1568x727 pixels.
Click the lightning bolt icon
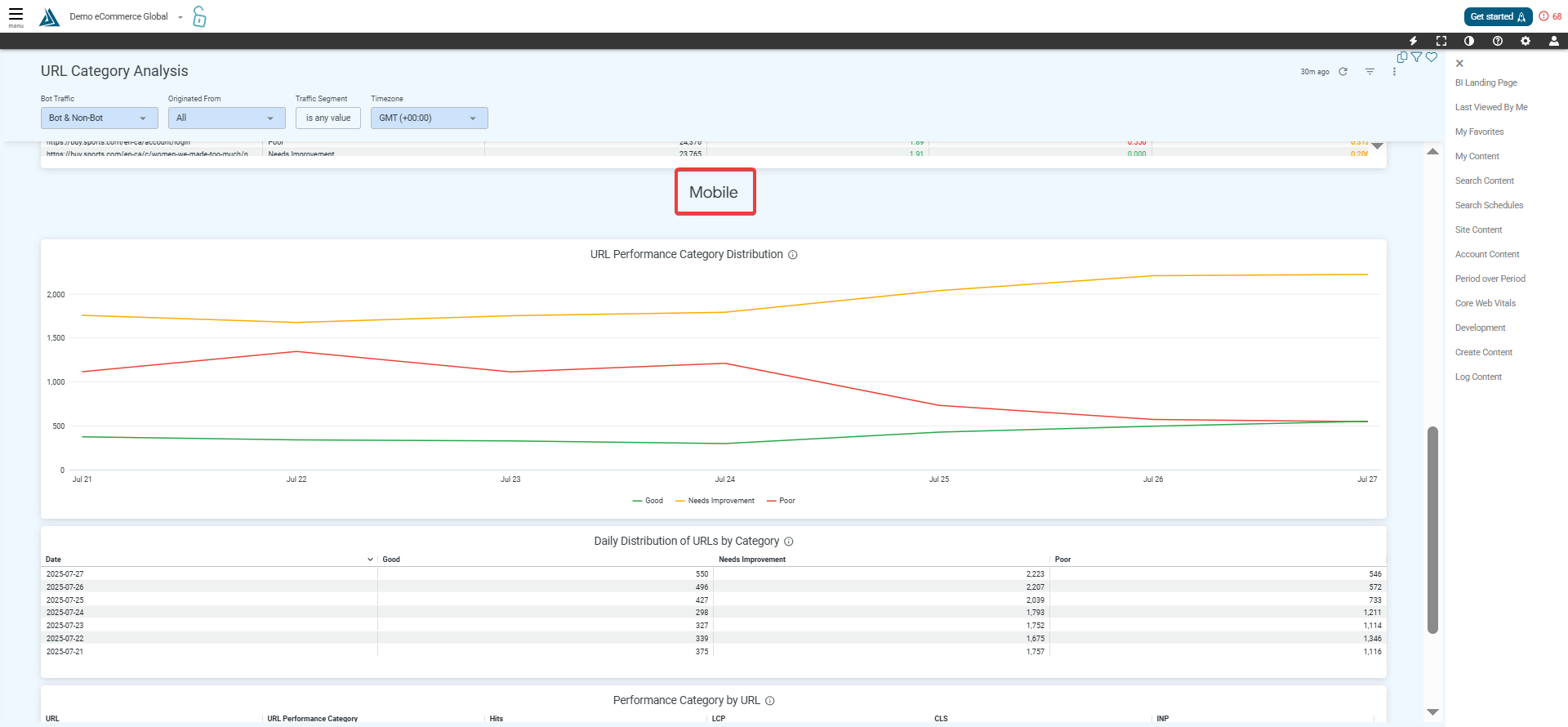pos(1413,41)
